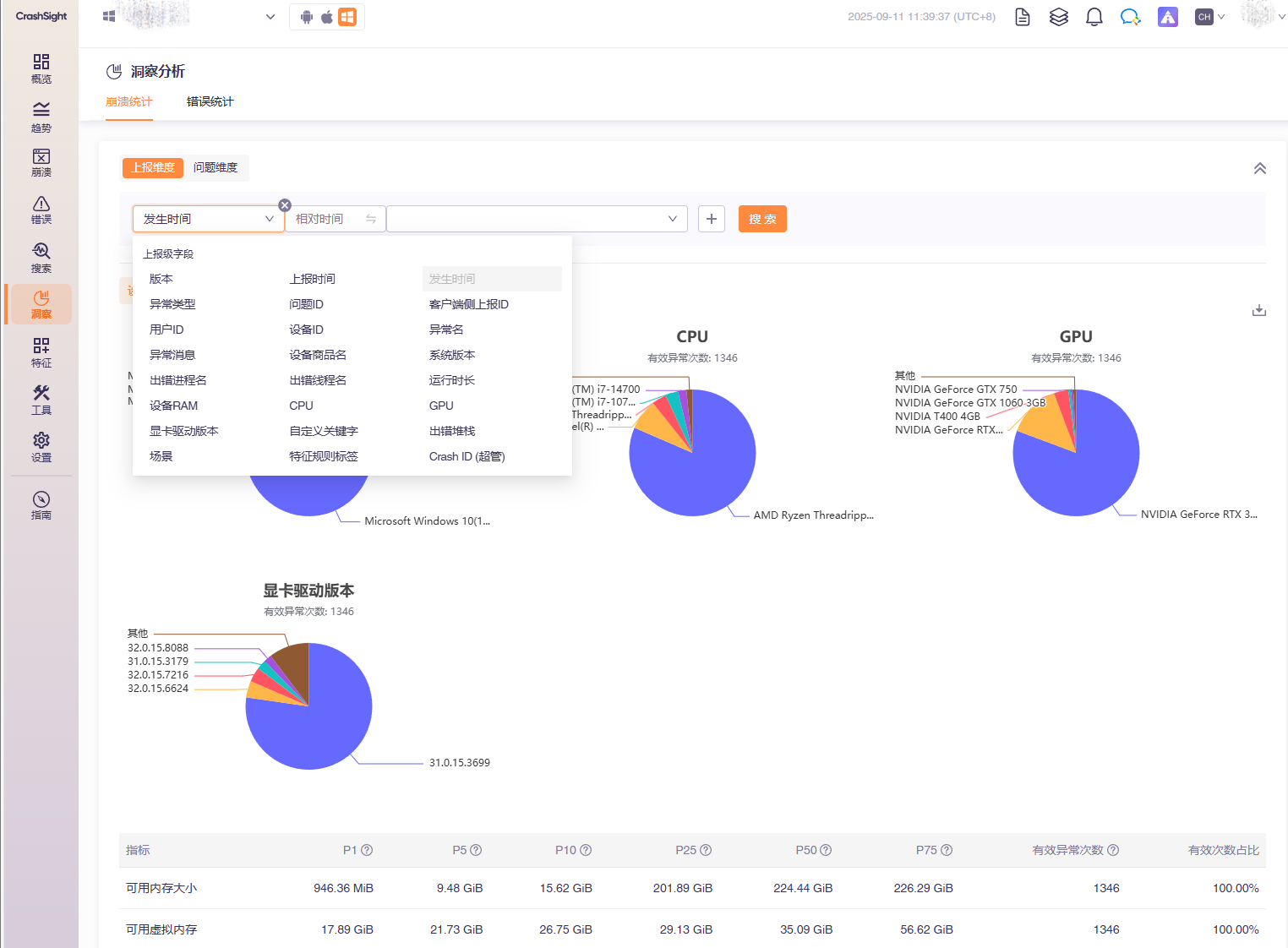Open the 趋势 (Trend) sidebar section
The width and height of the screenshot is (1288, 948).
point(41,117)
